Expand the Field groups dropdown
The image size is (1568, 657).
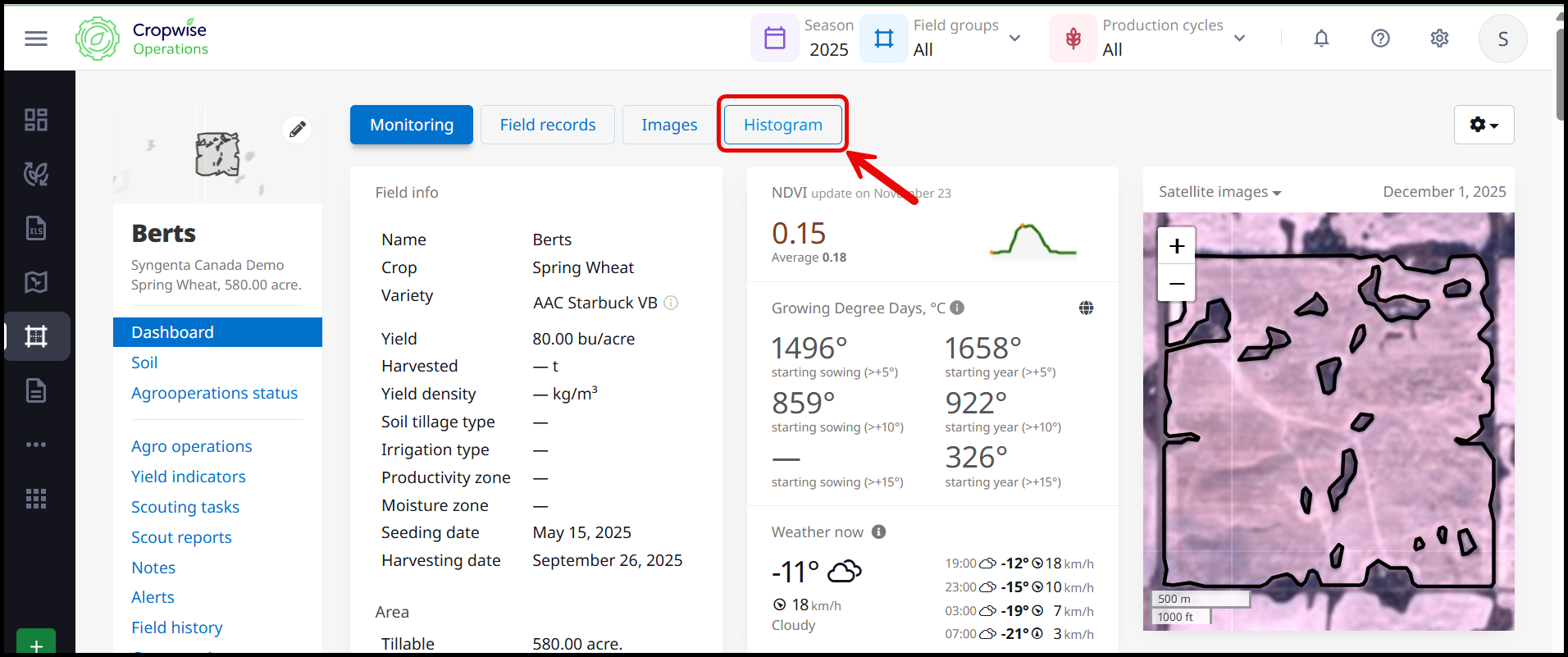pyautogui.click(x=1014, y=39)
